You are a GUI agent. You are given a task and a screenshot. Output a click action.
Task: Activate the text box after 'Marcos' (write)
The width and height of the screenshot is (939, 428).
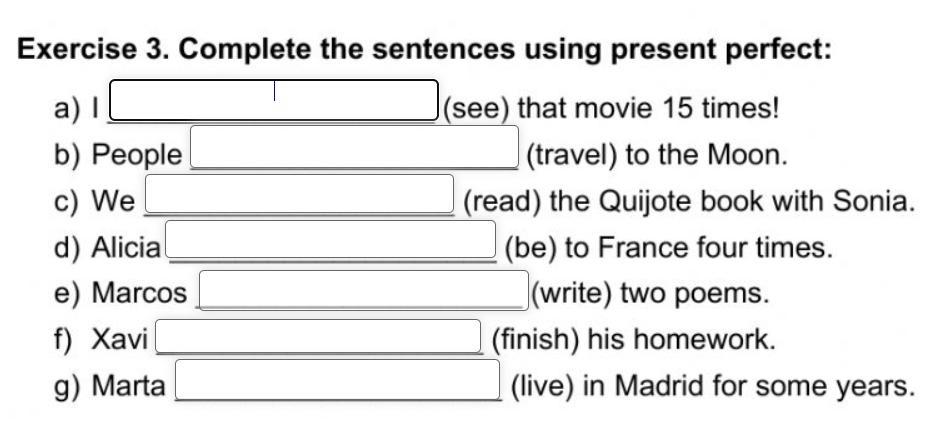(364, 290)
